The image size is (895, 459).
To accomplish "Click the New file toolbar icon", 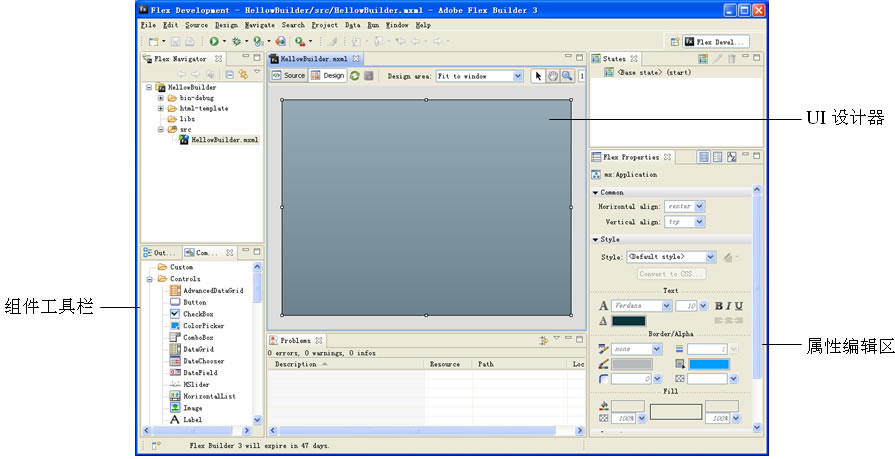I will [x=153, y=41].
